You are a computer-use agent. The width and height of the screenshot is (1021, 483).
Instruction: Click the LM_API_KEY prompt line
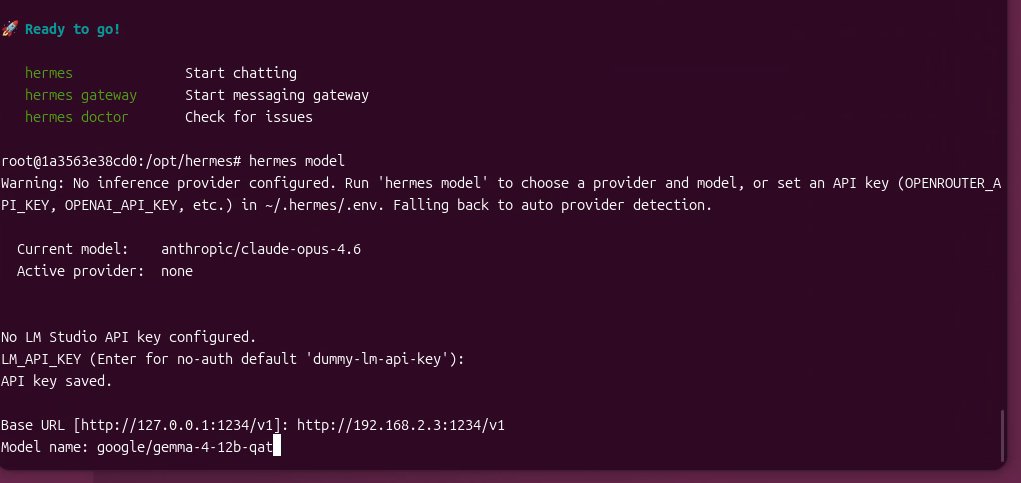232,359
